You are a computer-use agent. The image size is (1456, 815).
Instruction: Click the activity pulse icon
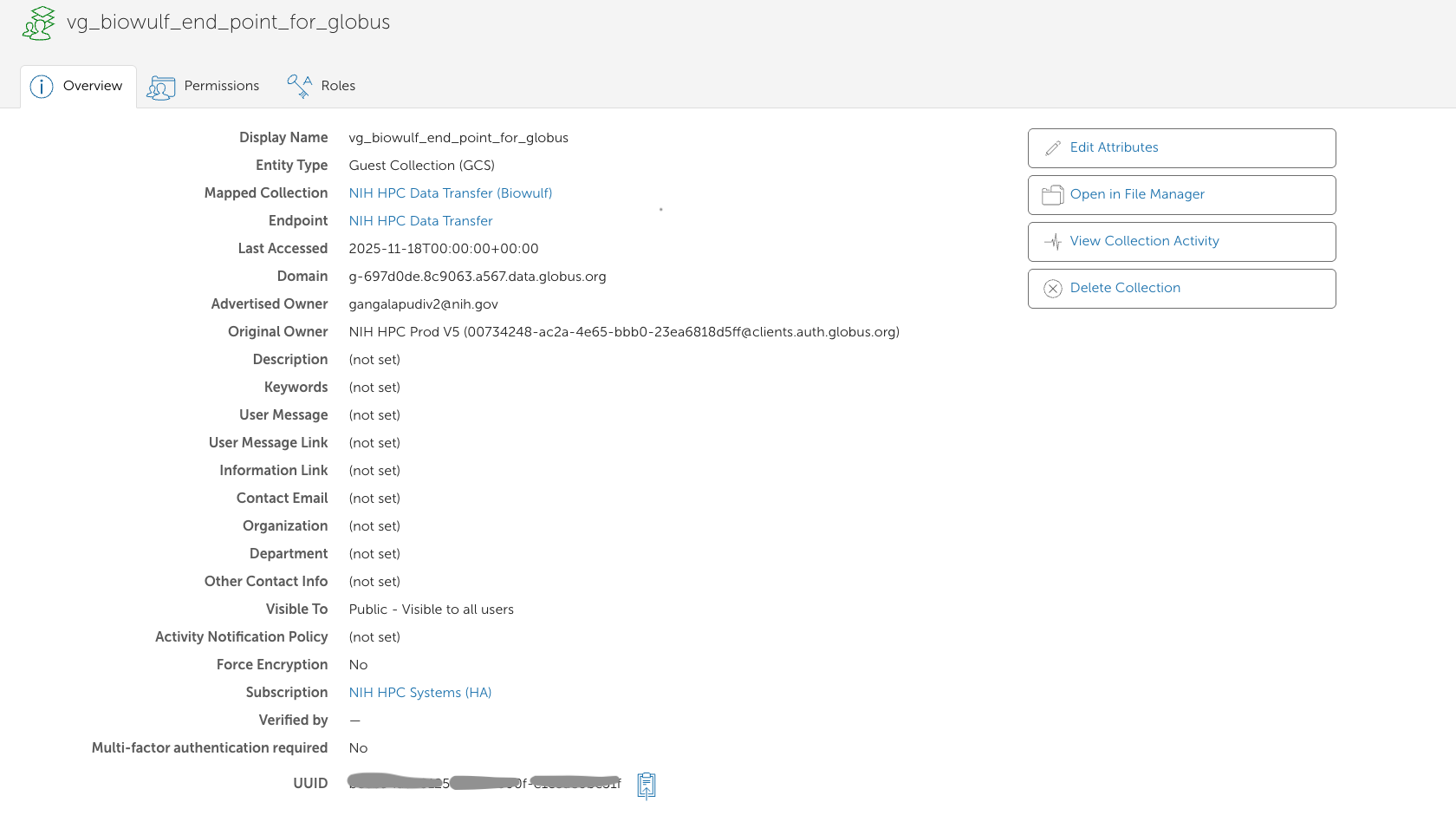(1053, 242)
